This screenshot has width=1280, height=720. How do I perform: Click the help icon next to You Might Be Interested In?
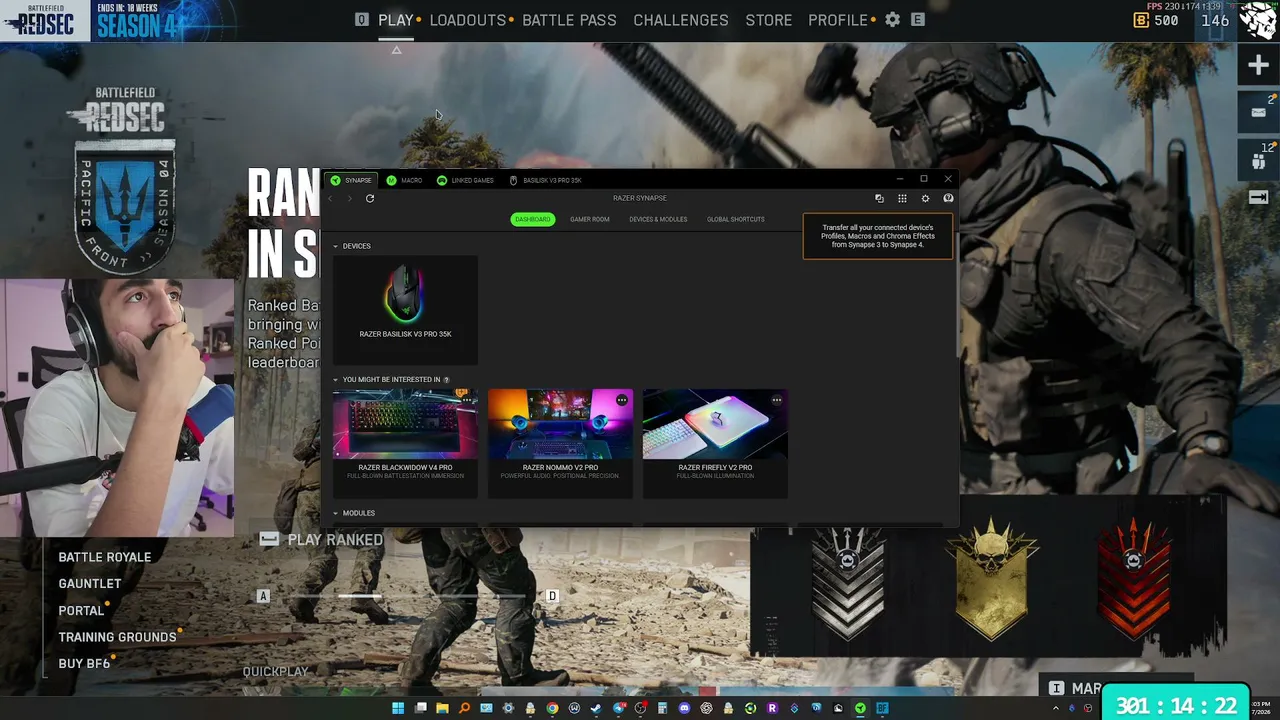tap(446, 380)
